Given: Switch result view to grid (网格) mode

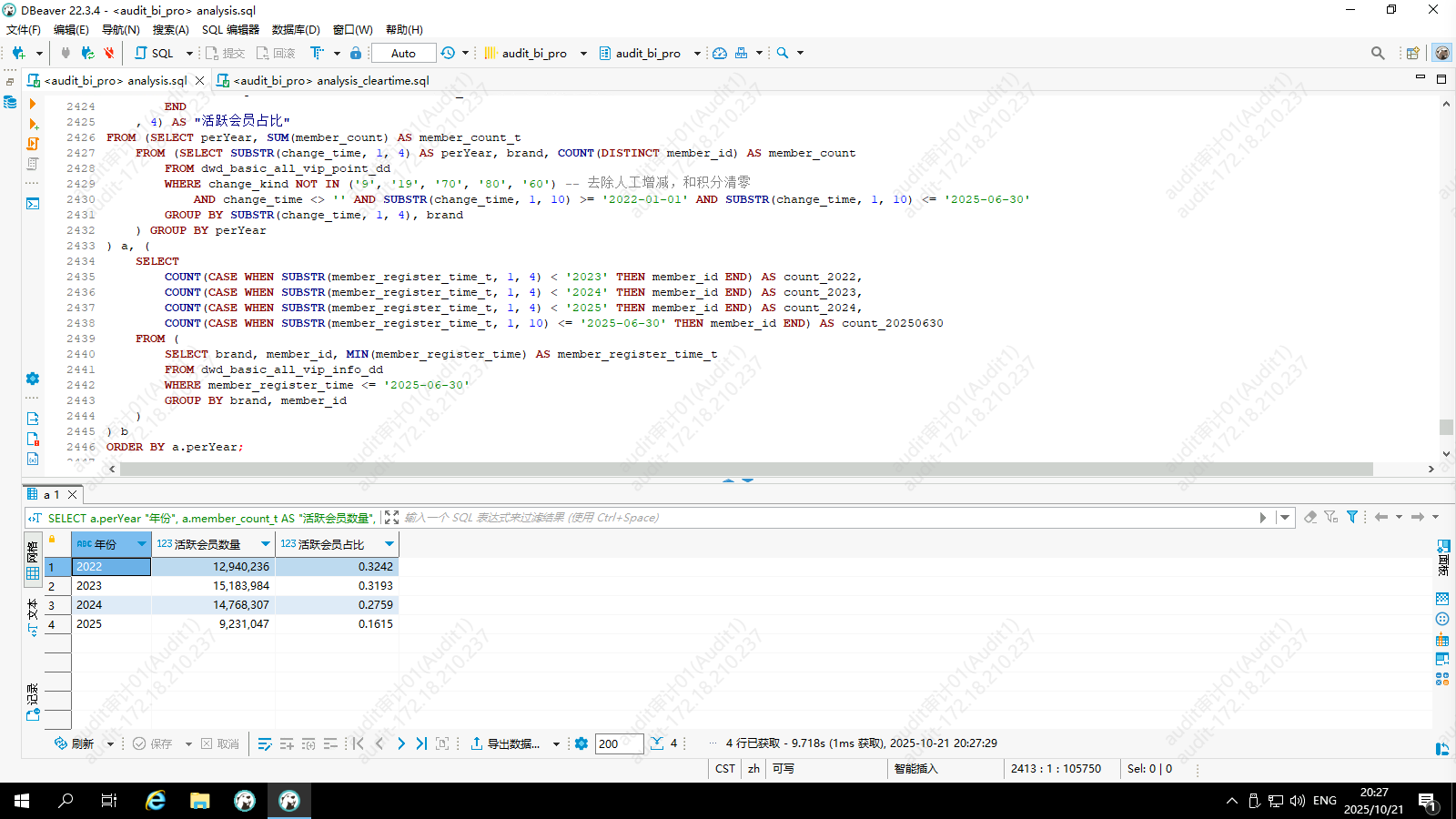Looking at the screenshot, I should pos(33,561).
